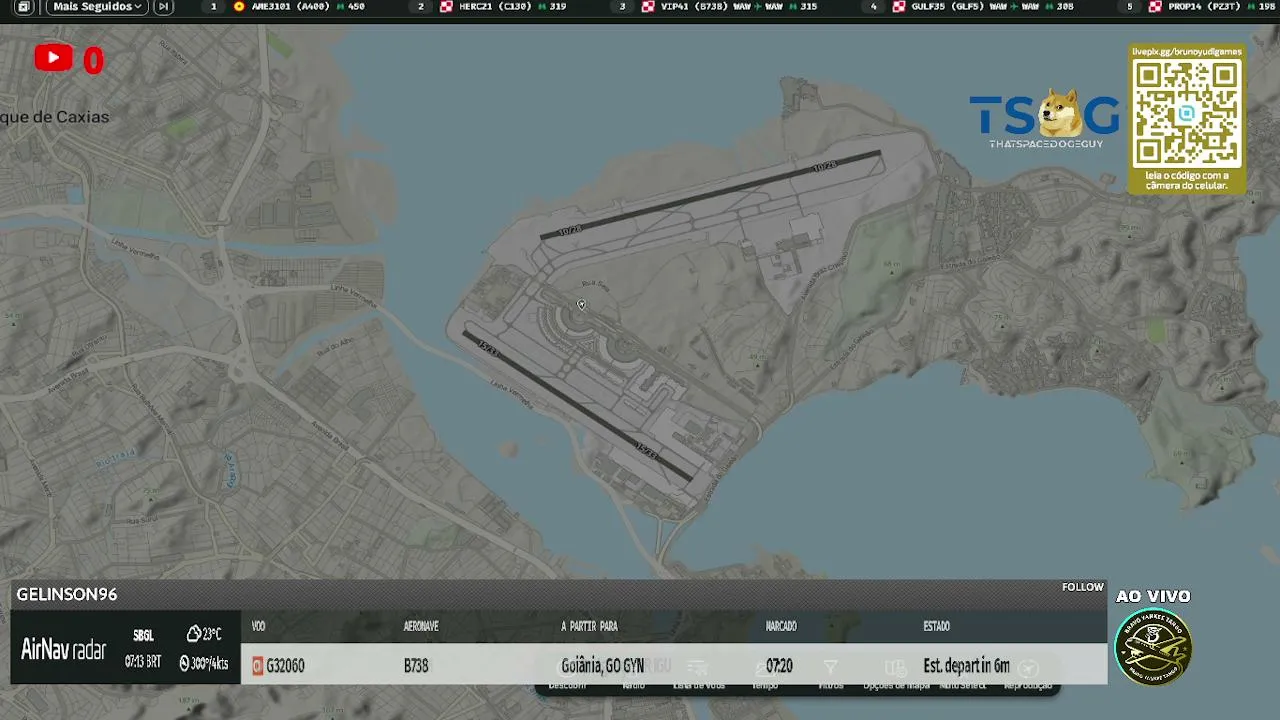Click the window icon left of Mais Seguidos

tap(24, 6)
